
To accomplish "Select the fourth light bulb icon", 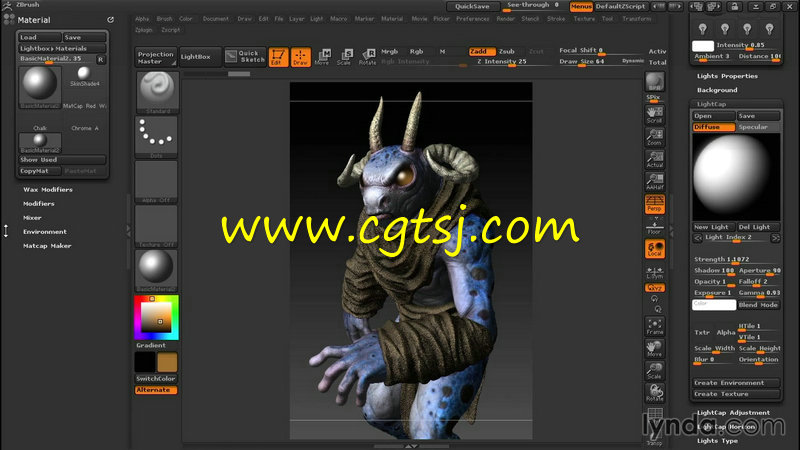I will tap(769, 29).
